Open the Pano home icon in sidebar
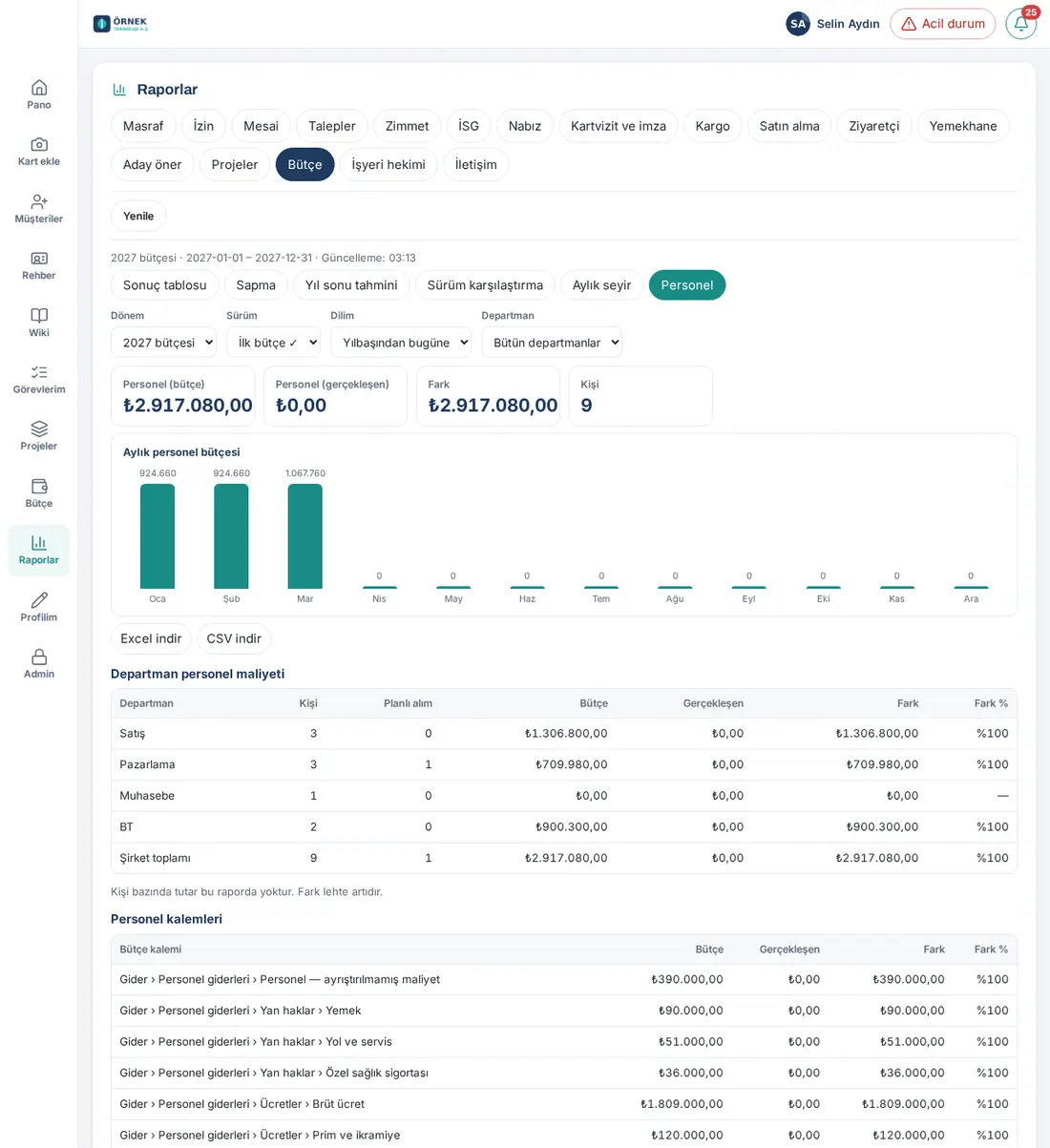Screen dimensions: 1050x1148 point(39,87)
